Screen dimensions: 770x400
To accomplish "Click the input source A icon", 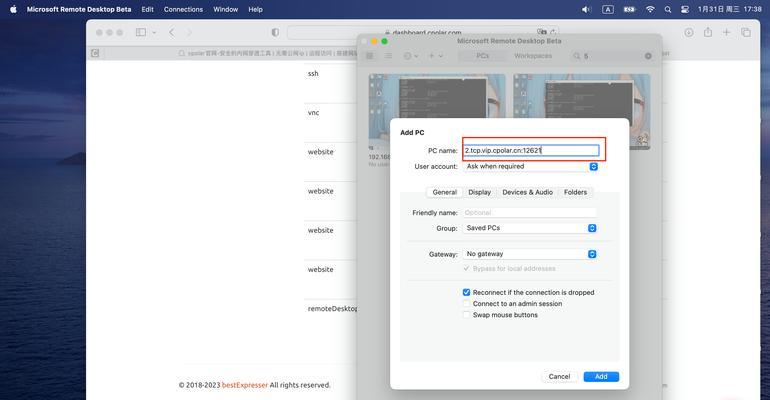I will point(608,9).
